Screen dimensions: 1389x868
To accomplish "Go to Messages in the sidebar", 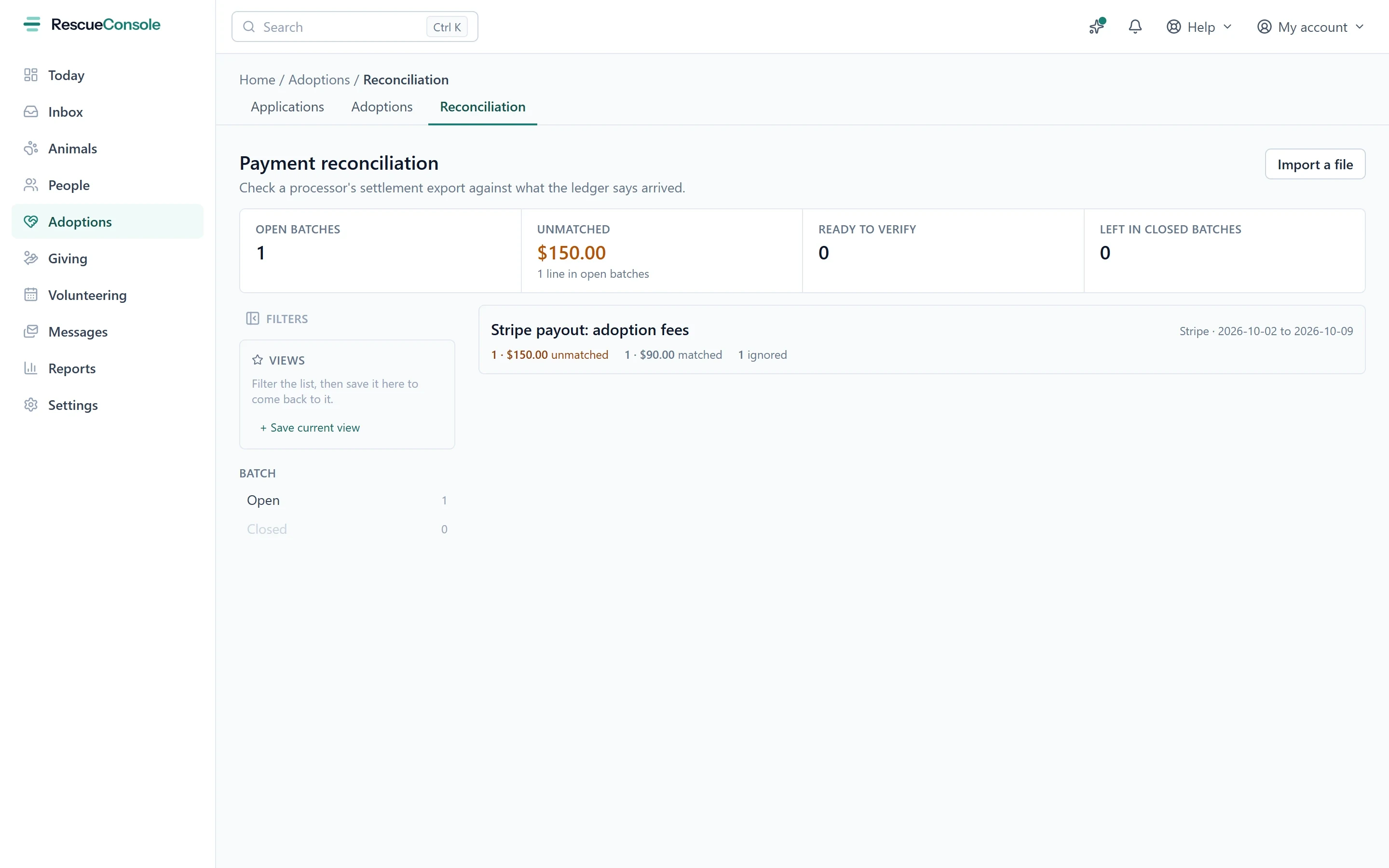I will 108,332.
